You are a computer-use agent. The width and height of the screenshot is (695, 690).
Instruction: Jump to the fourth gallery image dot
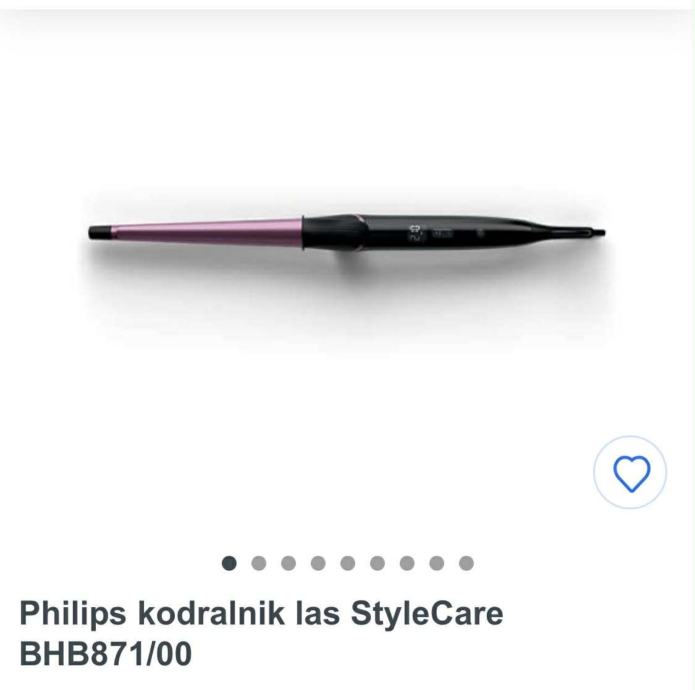[x=318, y=563]
